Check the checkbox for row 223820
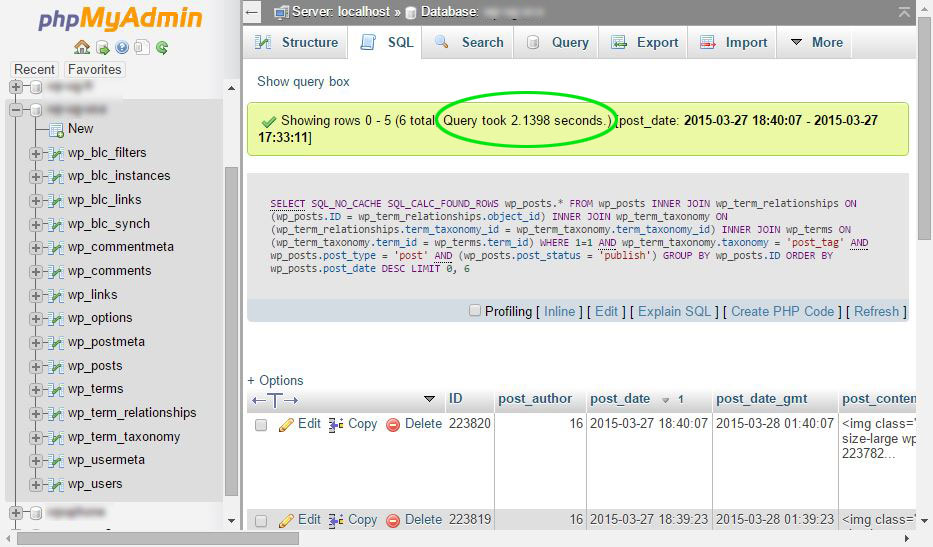 pos(261,425)
